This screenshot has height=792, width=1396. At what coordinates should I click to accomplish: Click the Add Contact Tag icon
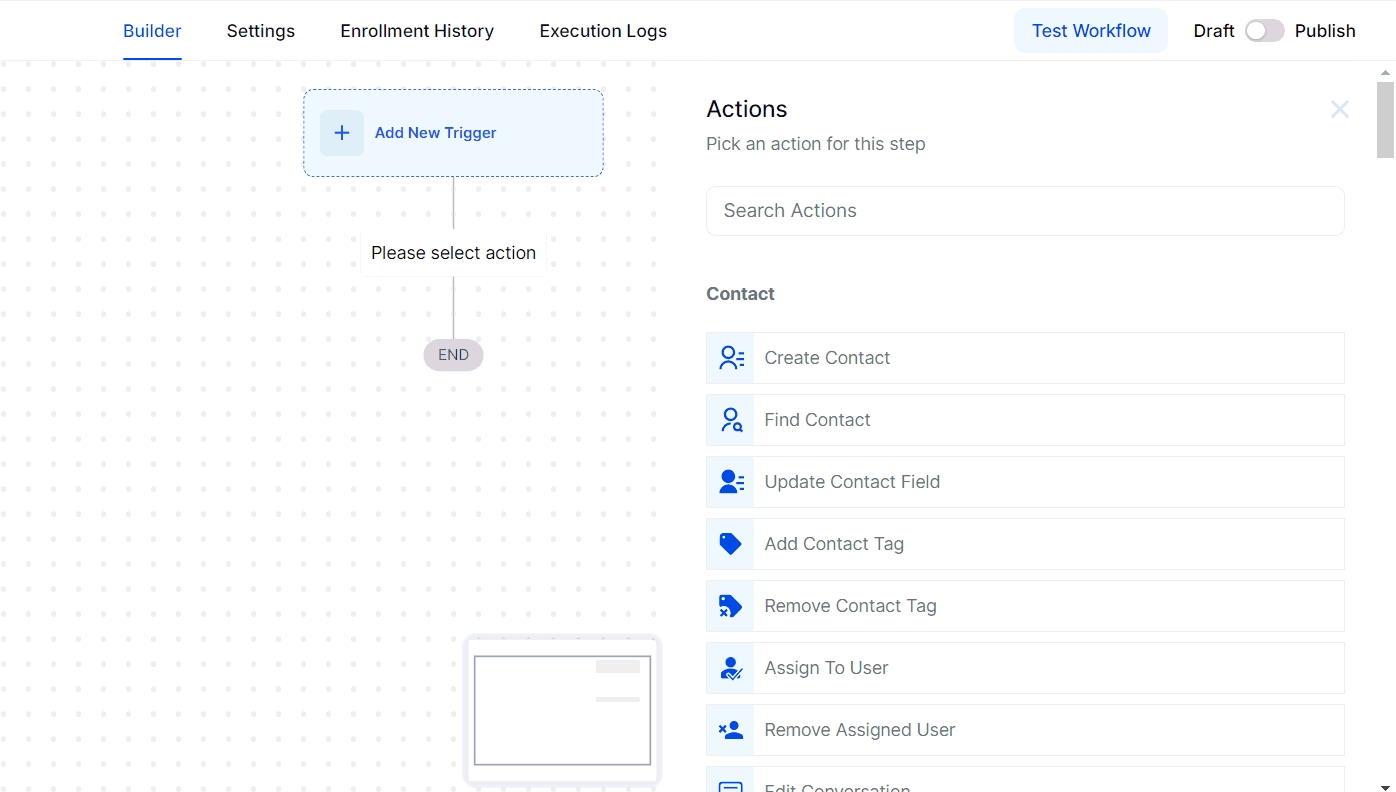click(731, 544)
